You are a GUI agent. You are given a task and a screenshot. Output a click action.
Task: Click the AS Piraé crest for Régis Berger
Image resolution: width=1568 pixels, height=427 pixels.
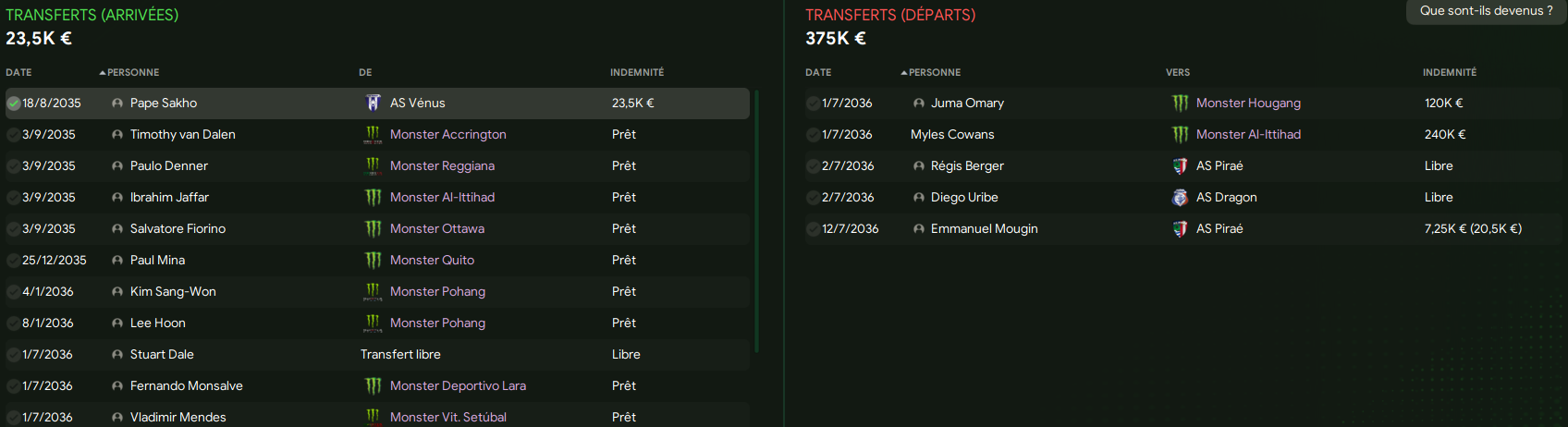[1180, 165]
